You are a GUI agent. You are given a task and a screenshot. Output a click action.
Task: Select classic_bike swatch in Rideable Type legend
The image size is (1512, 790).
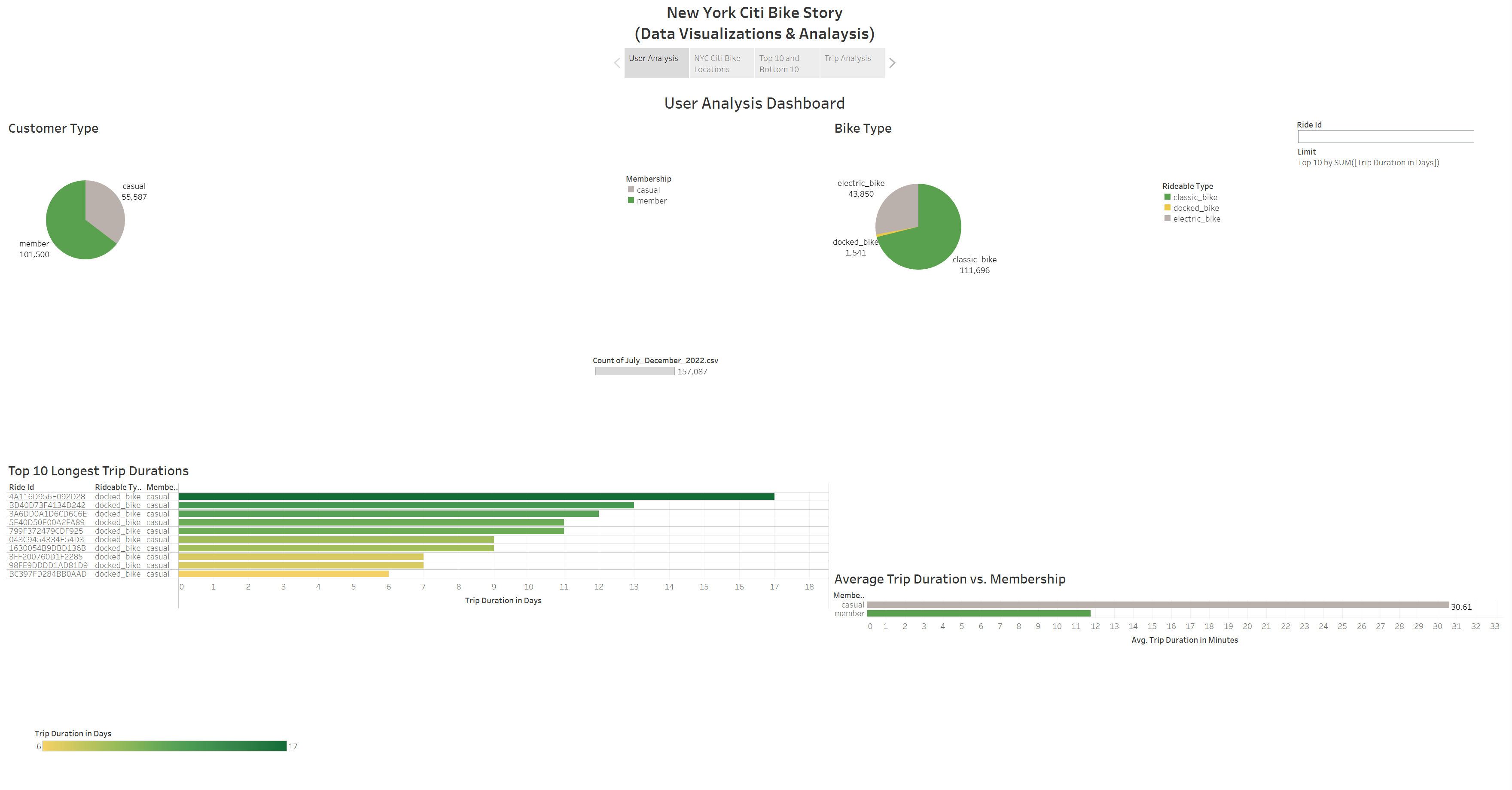click(1168, 197)
